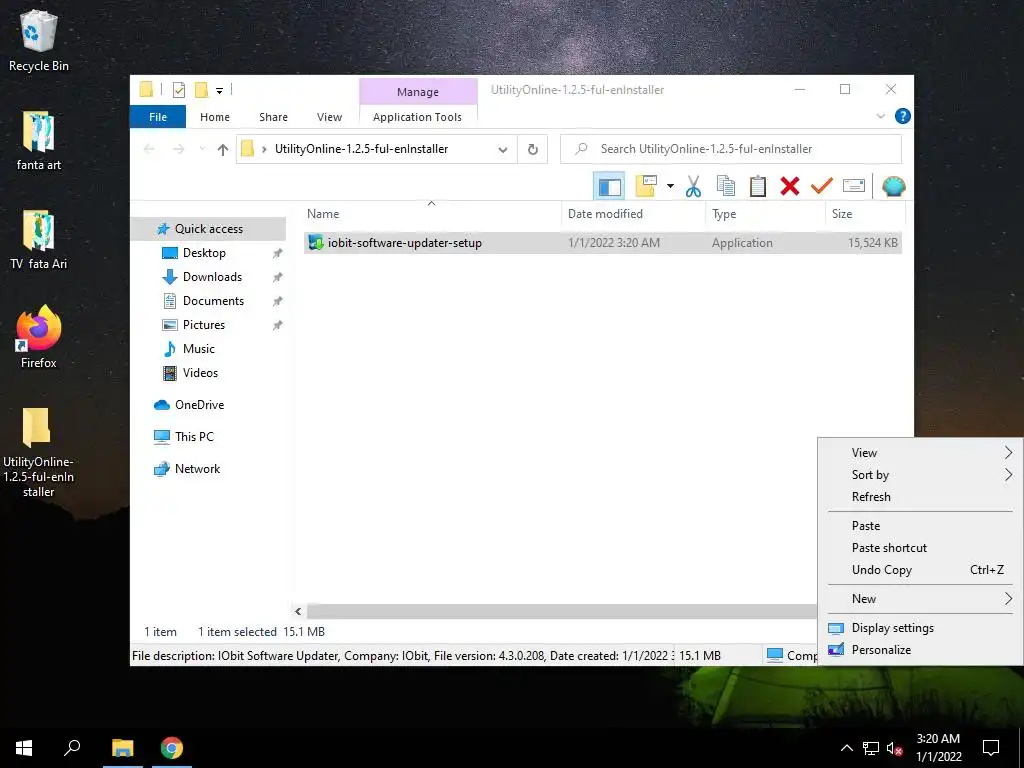The width and height of the screenshot is (1024, 768).
Task: Open Pictures in the navigation pane
Action: (x=204, y=325)
